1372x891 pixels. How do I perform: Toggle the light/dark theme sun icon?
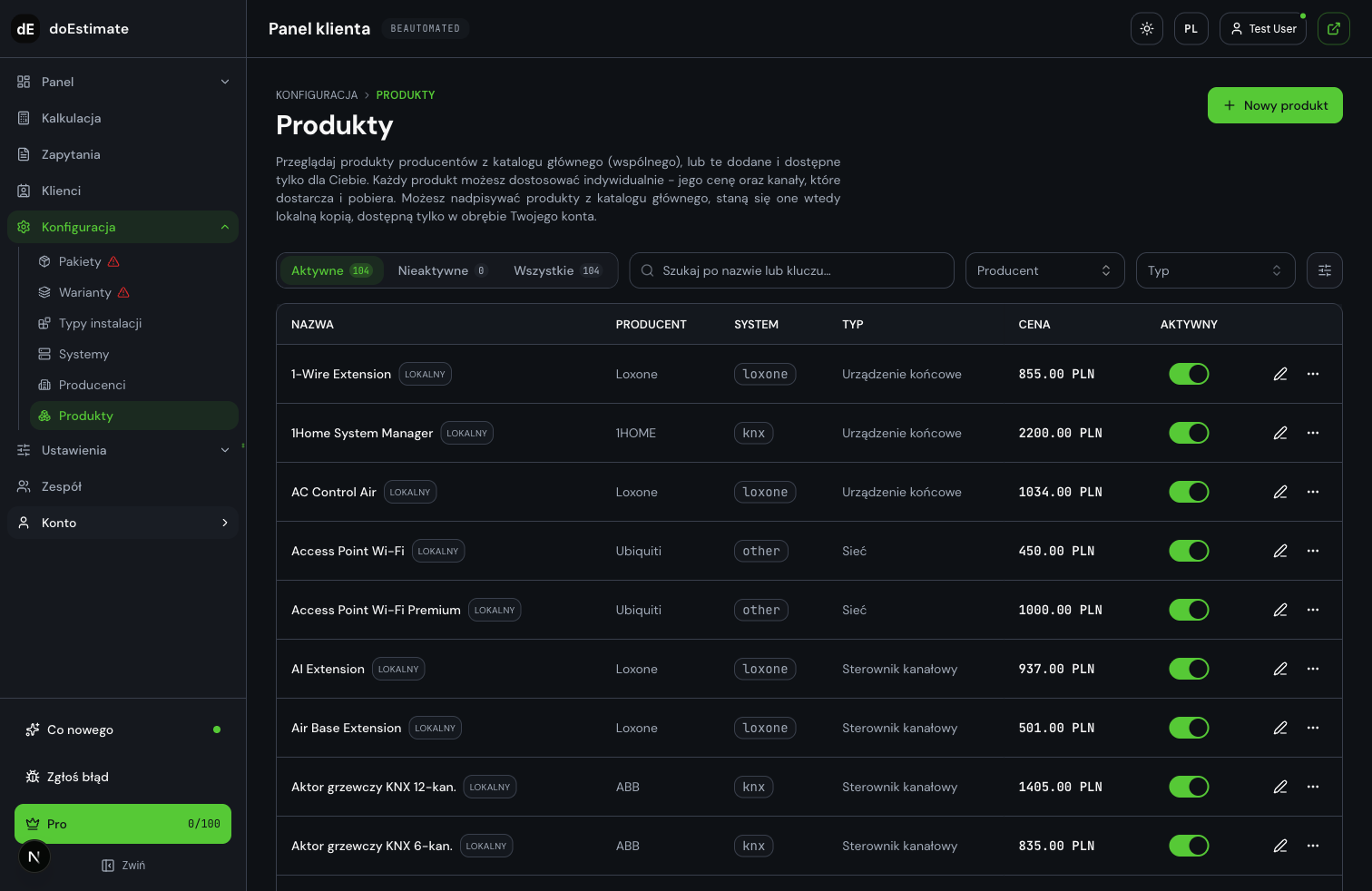(1147, 29)
